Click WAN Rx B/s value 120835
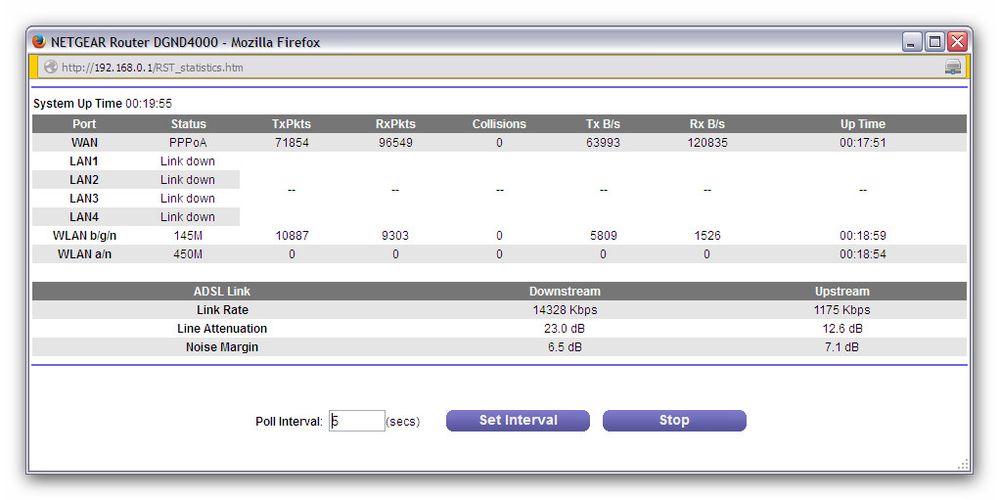Image resolution: width=999 pixels, height=500 pixels. point(707,143)
